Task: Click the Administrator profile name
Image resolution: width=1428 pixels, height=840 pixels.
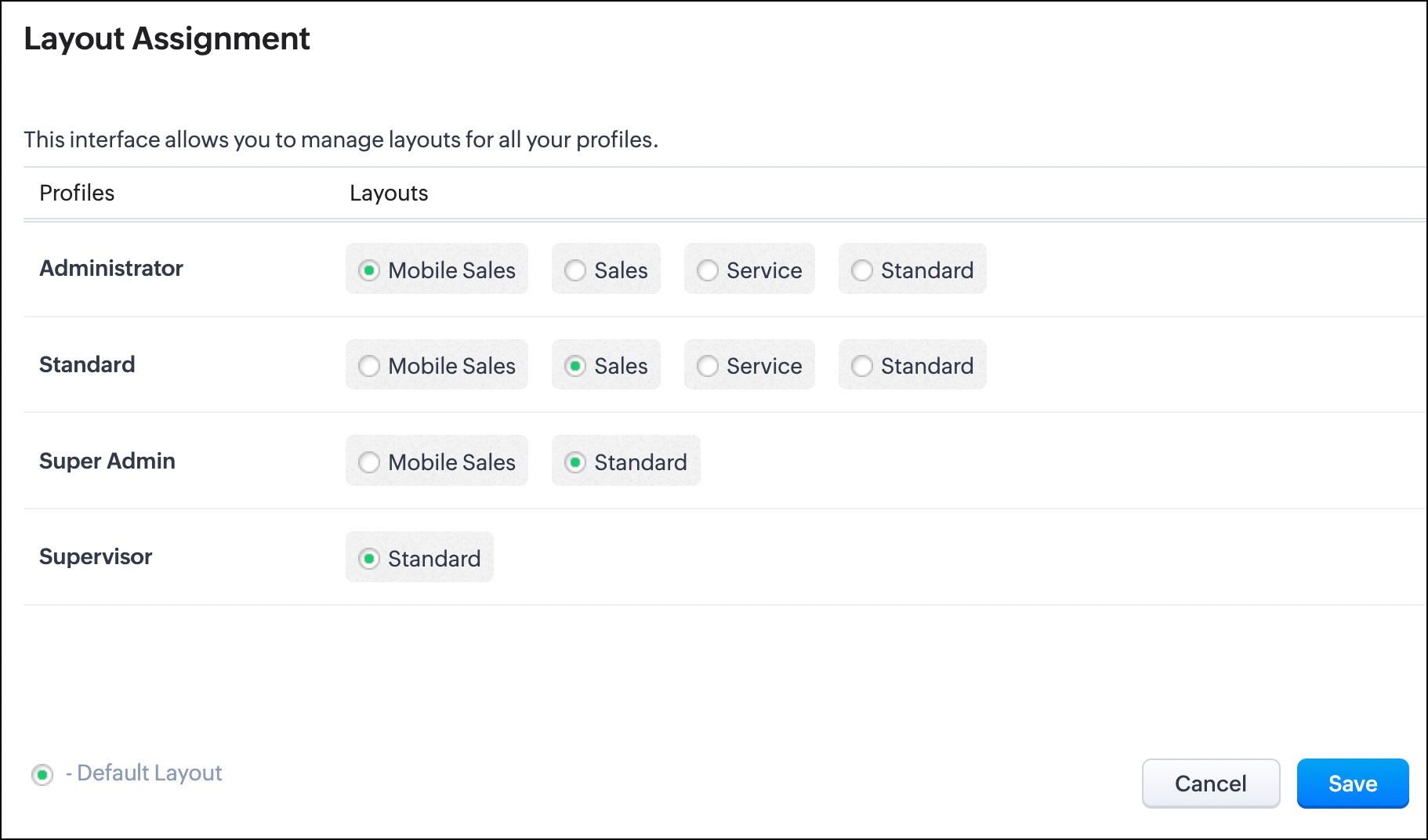Action: click(x=111, y=268)
